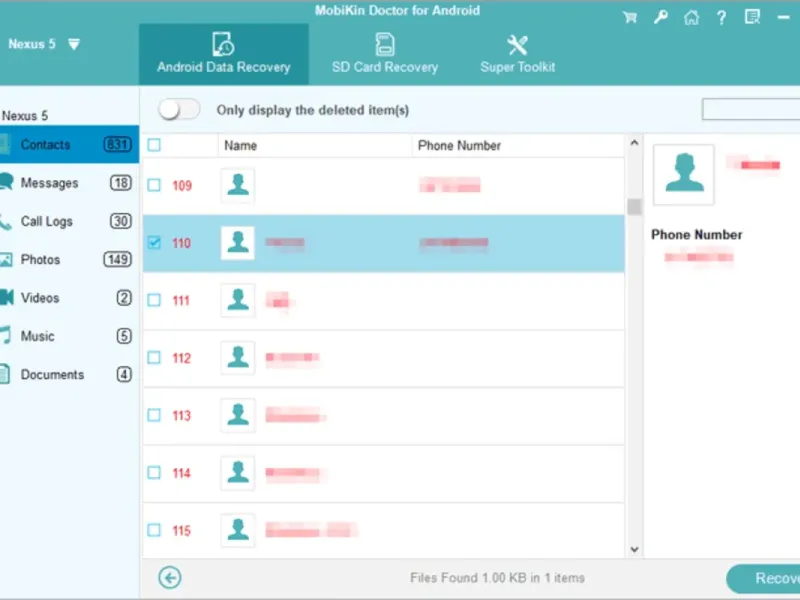
Task: Click avatar icon of contact 109
Action: tap(238, 185)
